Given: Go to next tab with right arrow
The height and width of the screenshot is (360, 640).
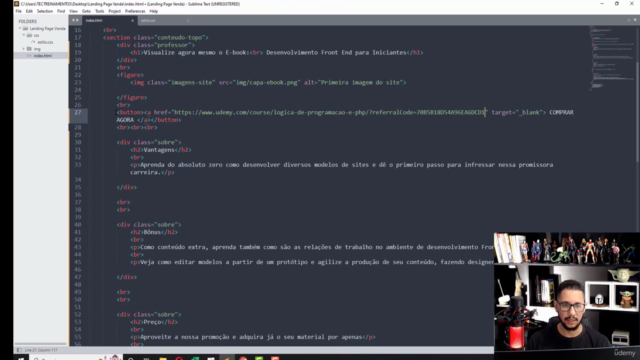Looking at the screenshot, I should pyautogui.click(x=77, y=20).
